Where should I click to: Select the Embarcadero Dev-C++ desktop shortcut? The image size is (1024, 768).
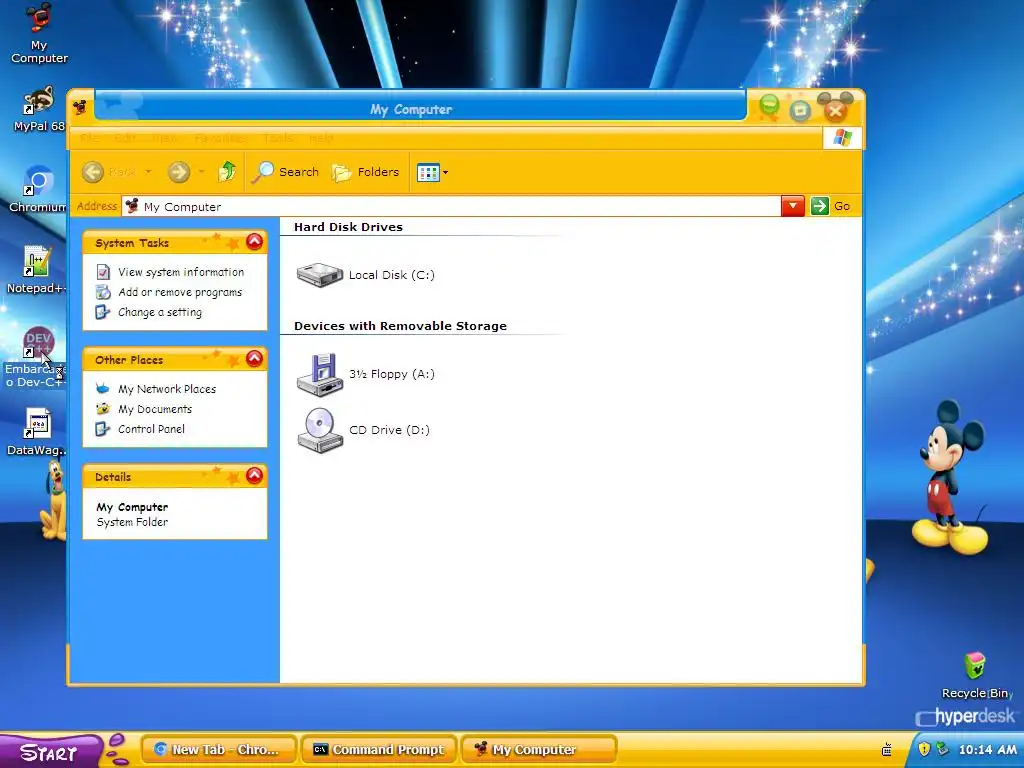coord(36,357)
